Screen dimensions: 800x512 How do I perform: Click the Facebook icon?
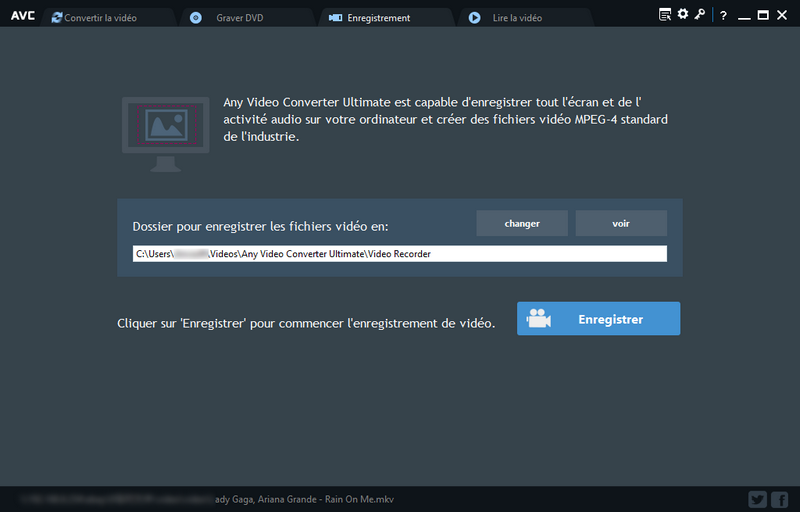point(780,499)
